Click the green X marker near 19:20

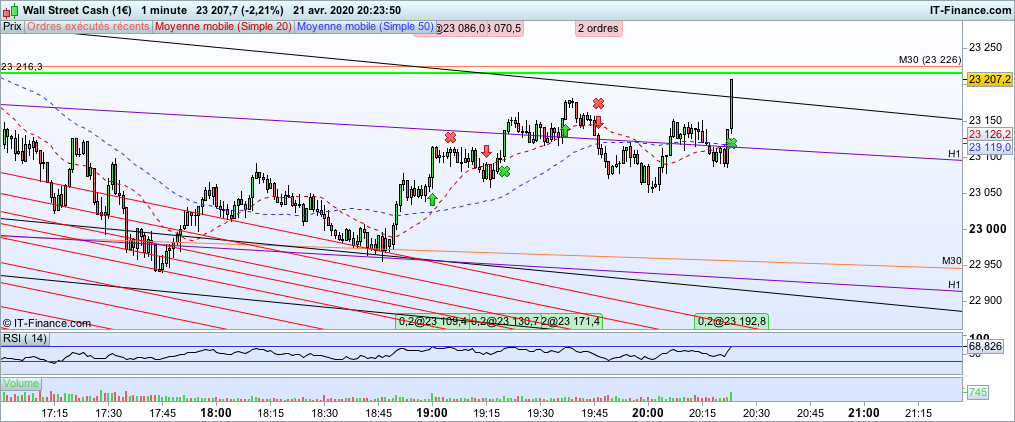coord(504,172)
